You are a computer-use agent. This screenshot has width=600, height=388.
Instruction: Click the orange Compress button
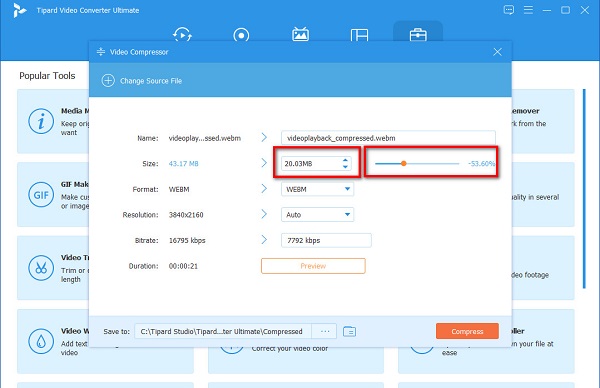(x=467, y=331)
